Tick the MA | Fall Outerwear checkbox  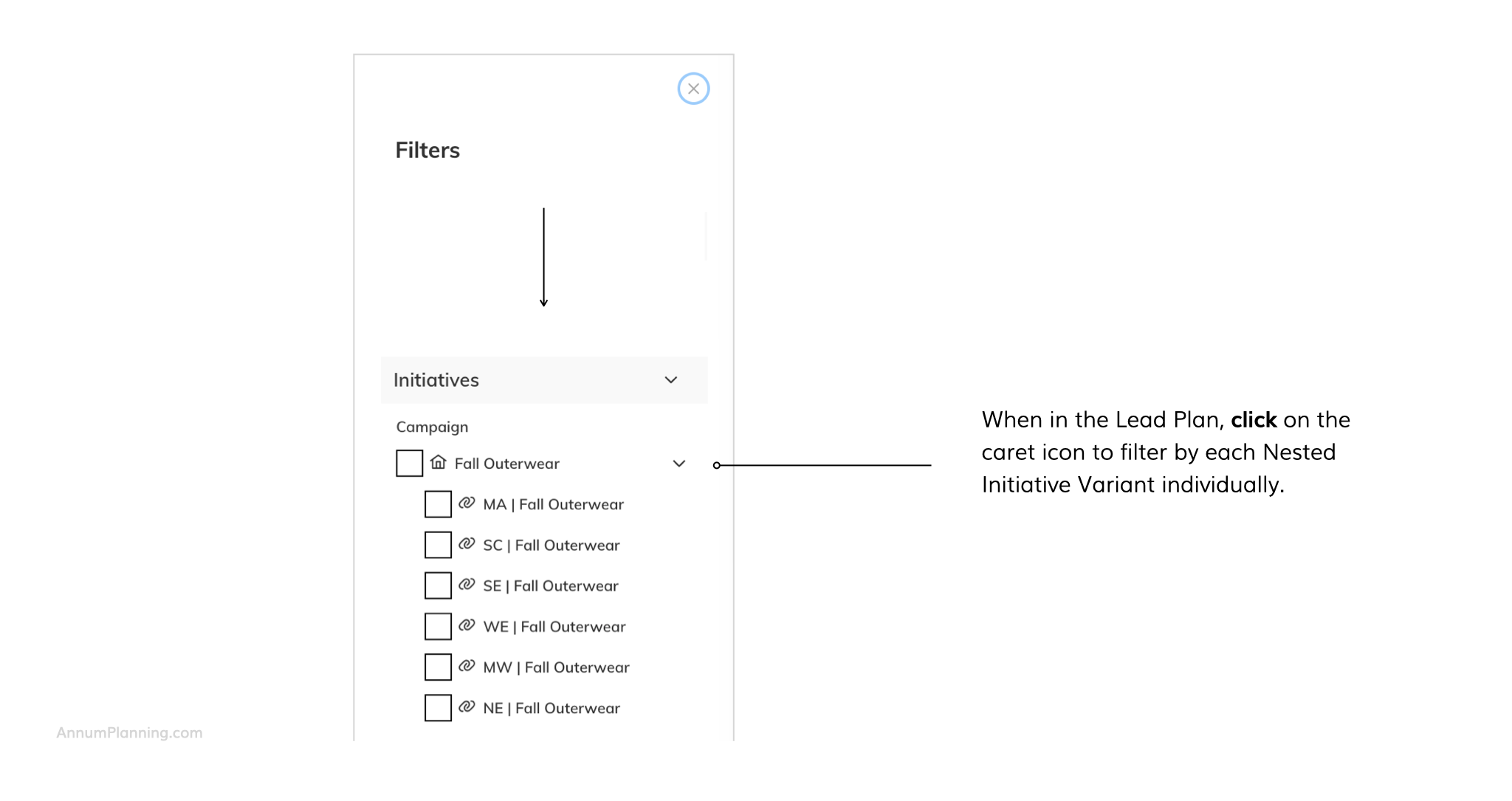point(438,504)
